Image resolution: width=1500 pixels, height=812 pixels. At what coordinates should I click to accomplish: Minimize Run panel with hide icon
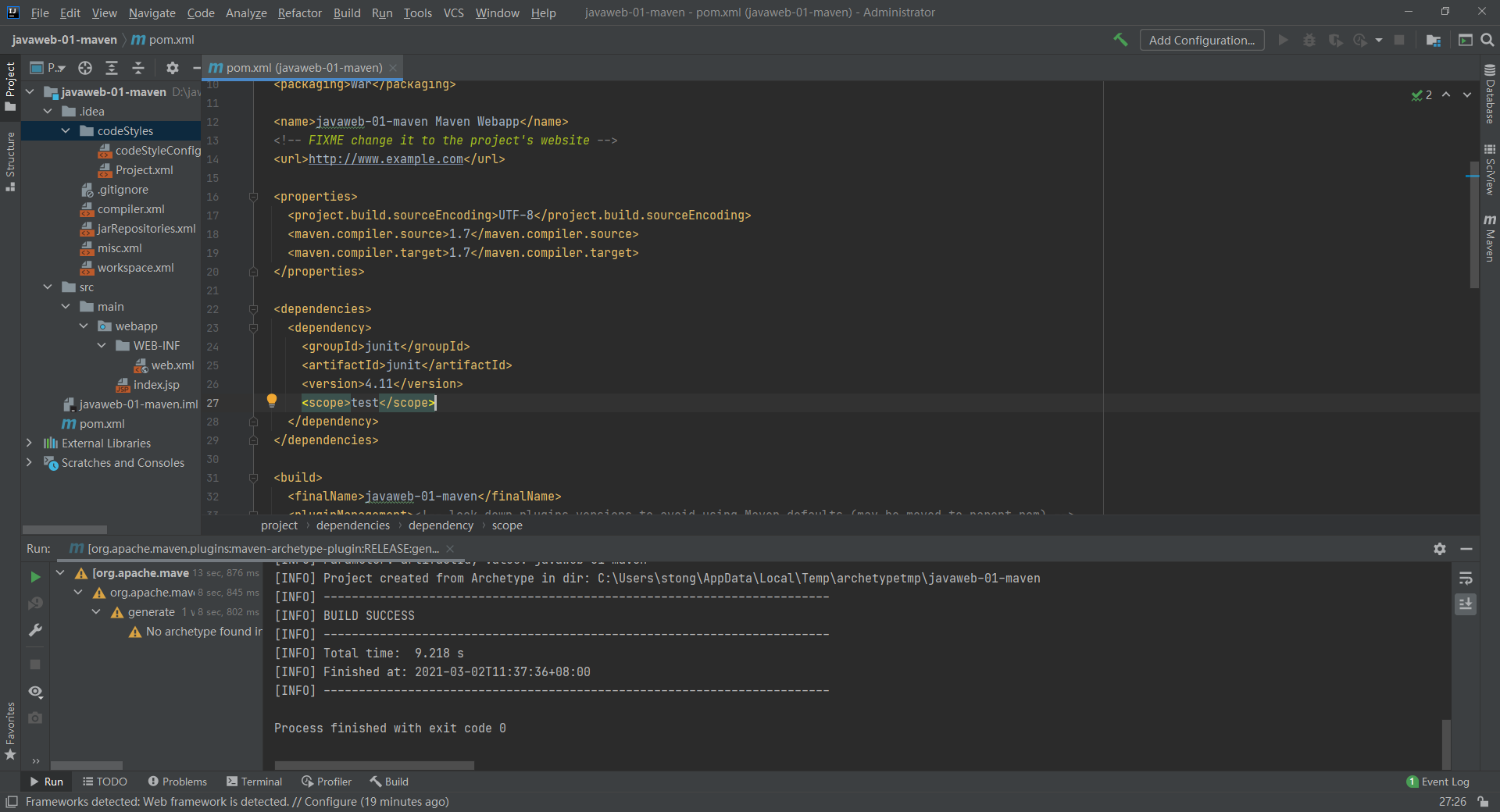click(1466, 549)
